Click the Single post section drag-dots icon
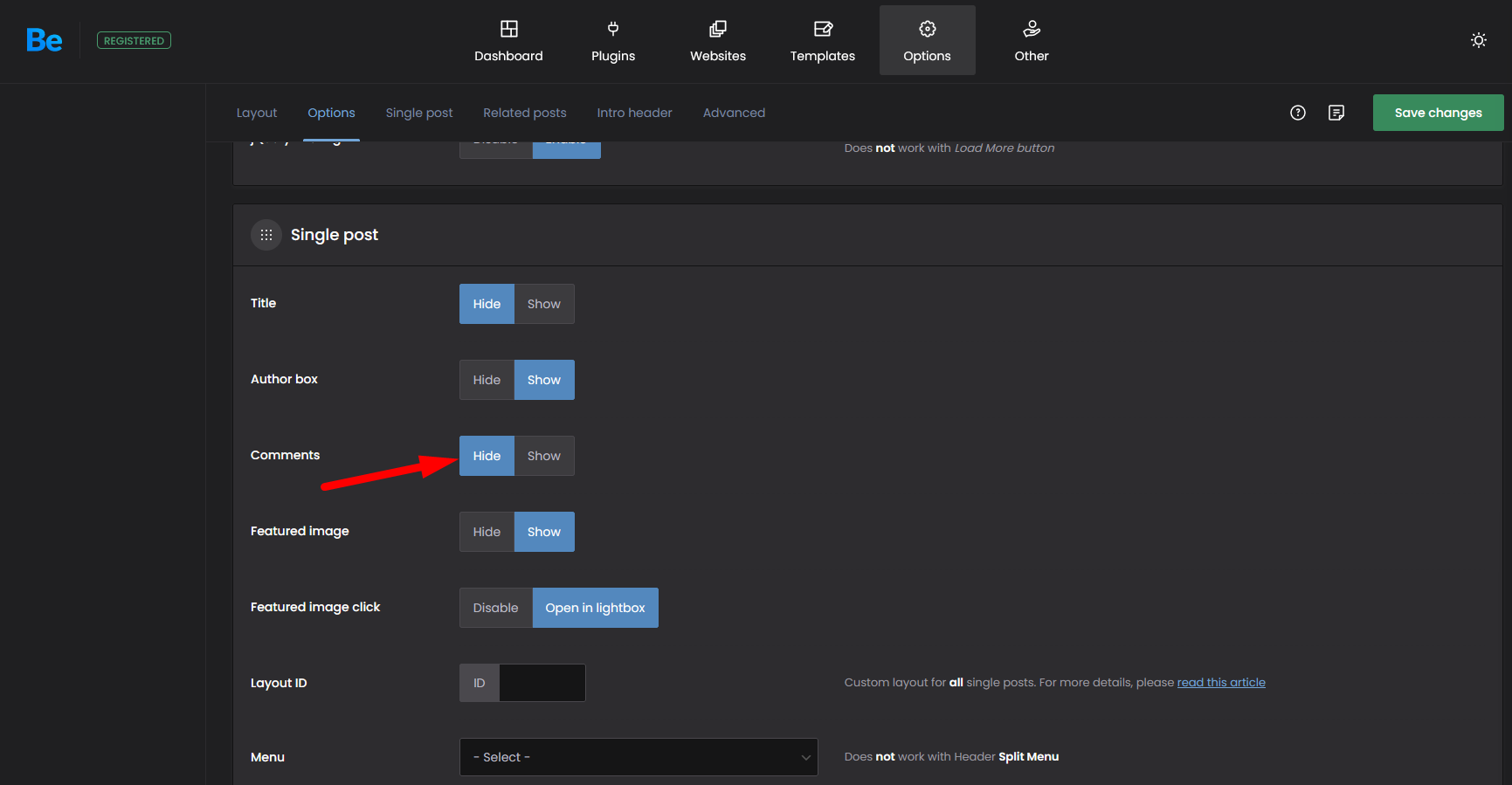The image size is (1512, 785). point(266,235)
